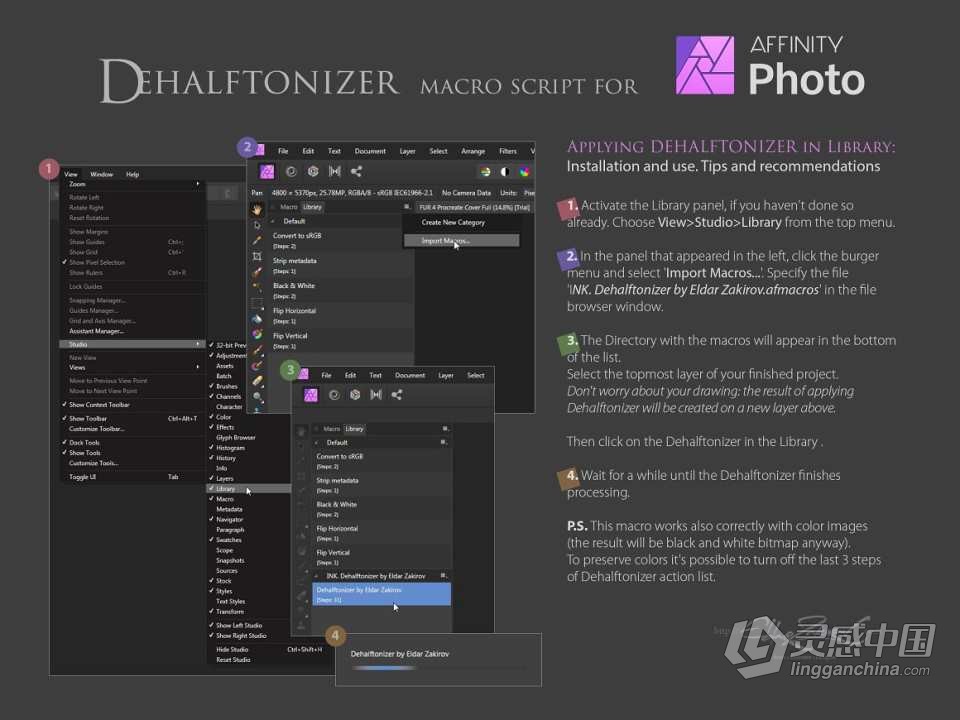Apply Auto Colour rainbow circle icon
The height and width of the screenshot is (720, 960).
pyautogui.click(x=525, y=172)
